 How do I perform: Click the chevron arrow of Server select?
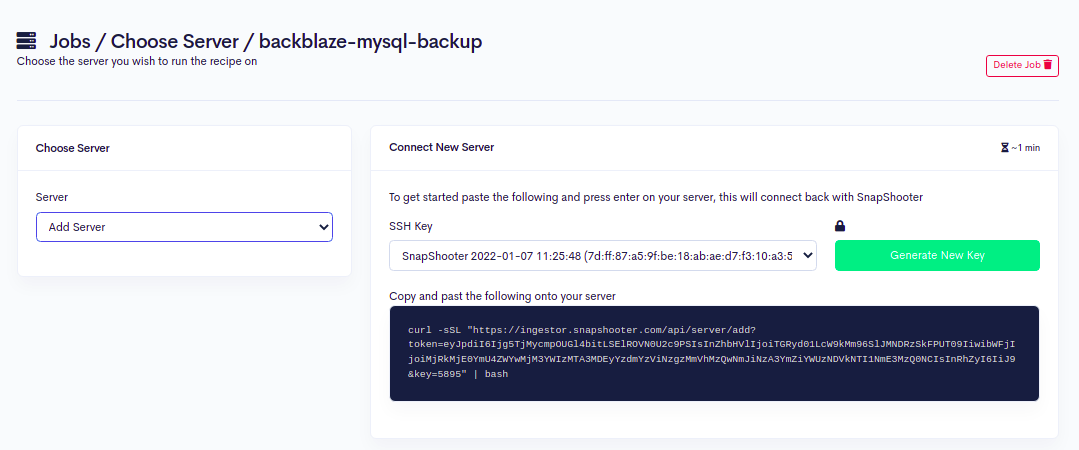322,227
